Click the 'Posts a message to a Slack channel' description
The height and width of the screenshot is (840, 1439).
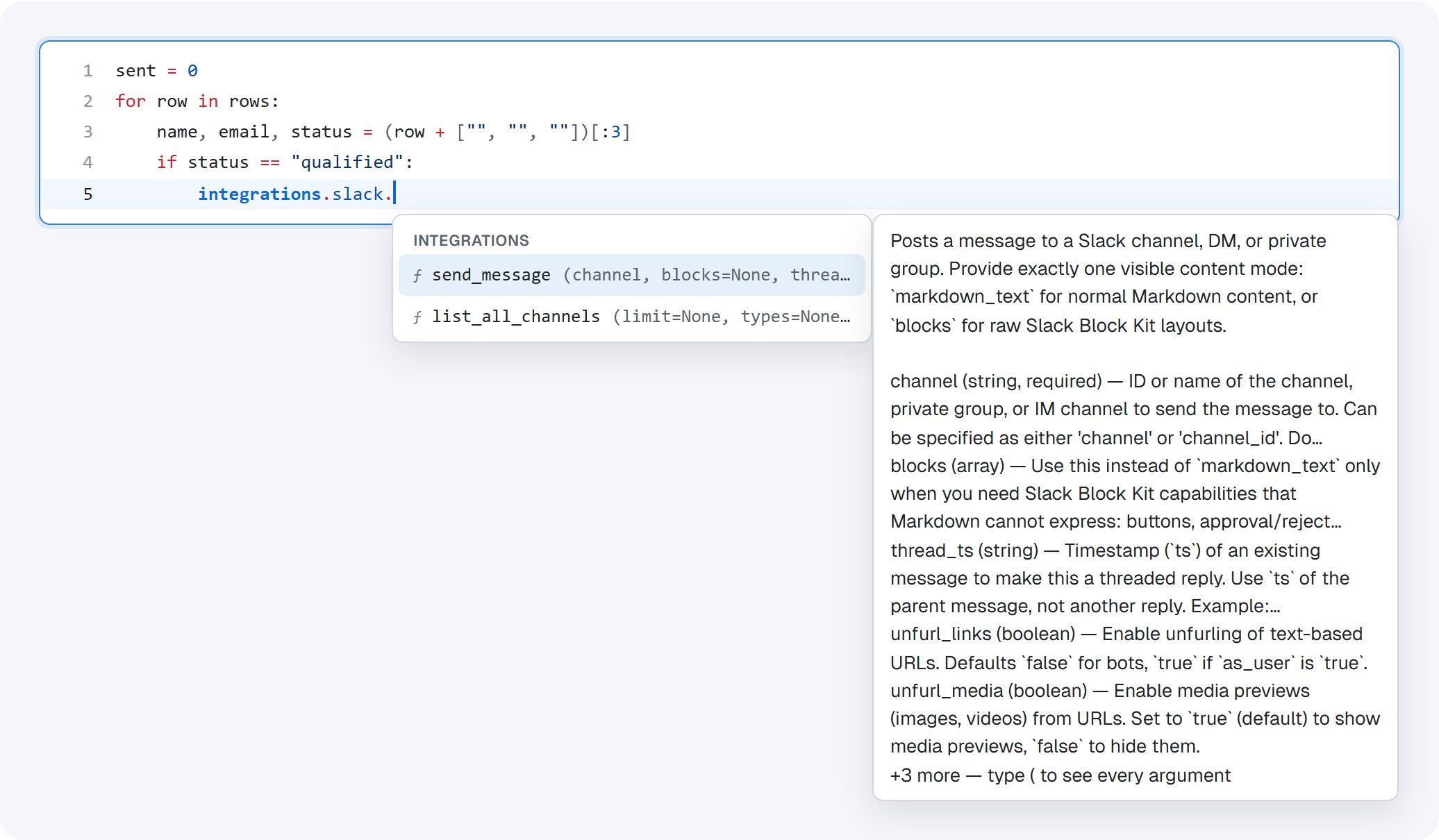coord(1108,283)
